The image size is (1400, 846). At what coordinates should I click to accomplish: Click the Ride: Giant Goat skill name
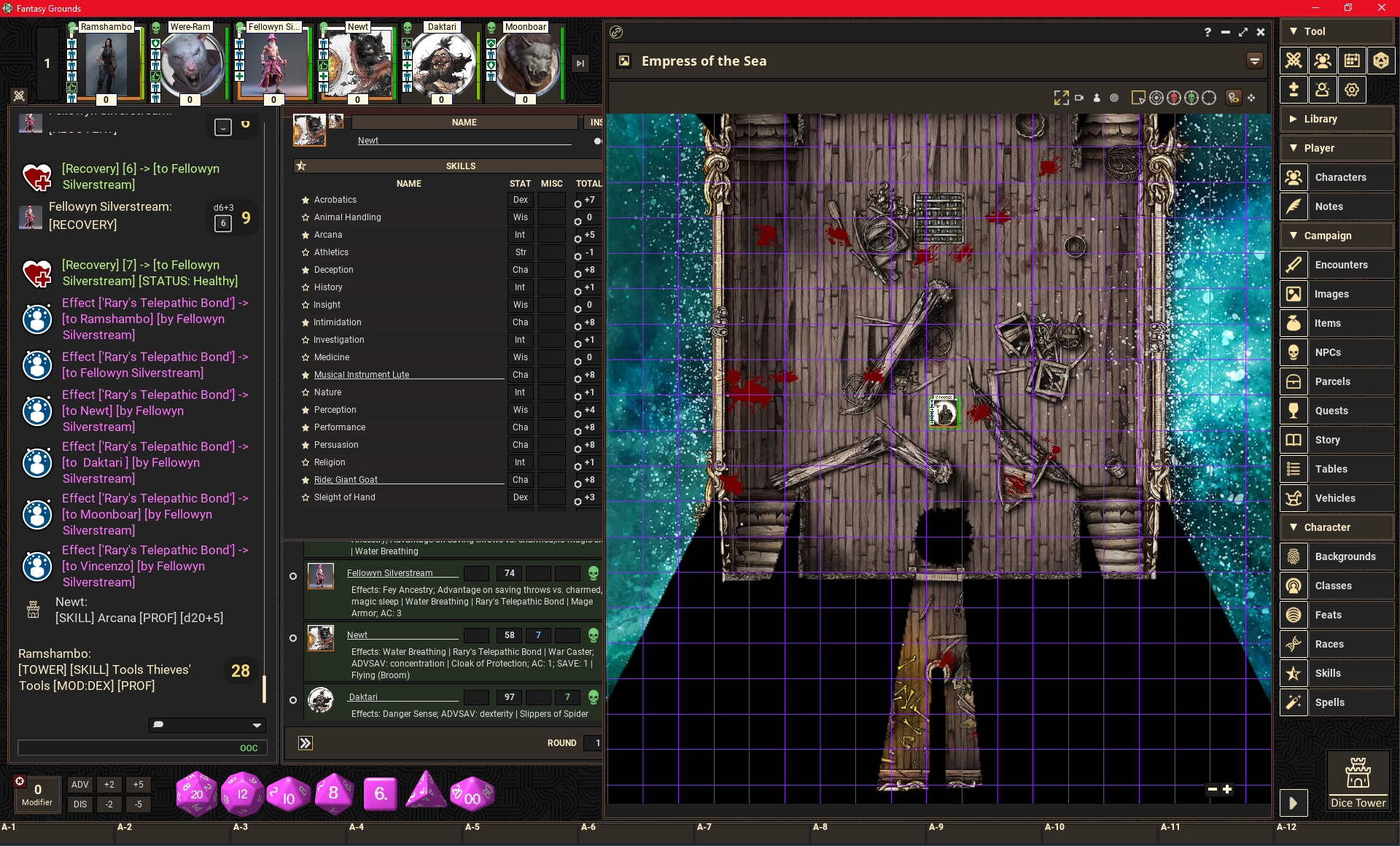pyautogui.click(x=346, y=480)
